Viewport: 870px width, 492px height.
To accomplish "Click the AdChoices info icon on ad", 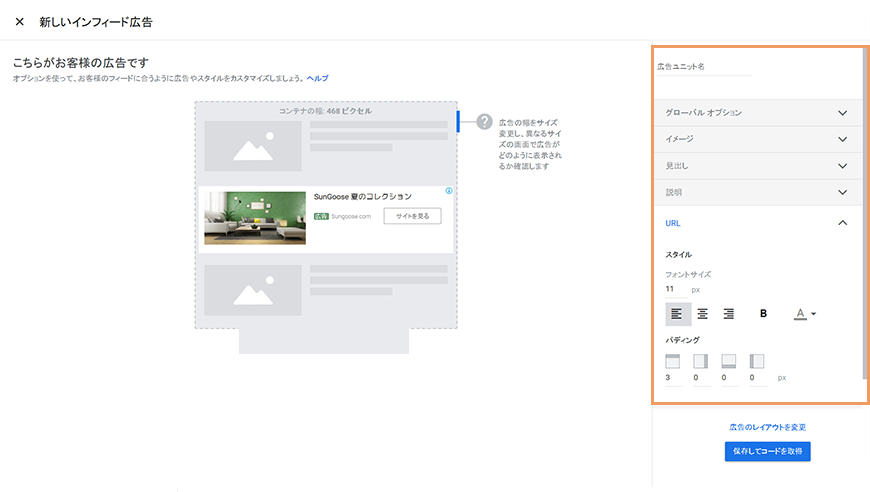I will [449, 191].
